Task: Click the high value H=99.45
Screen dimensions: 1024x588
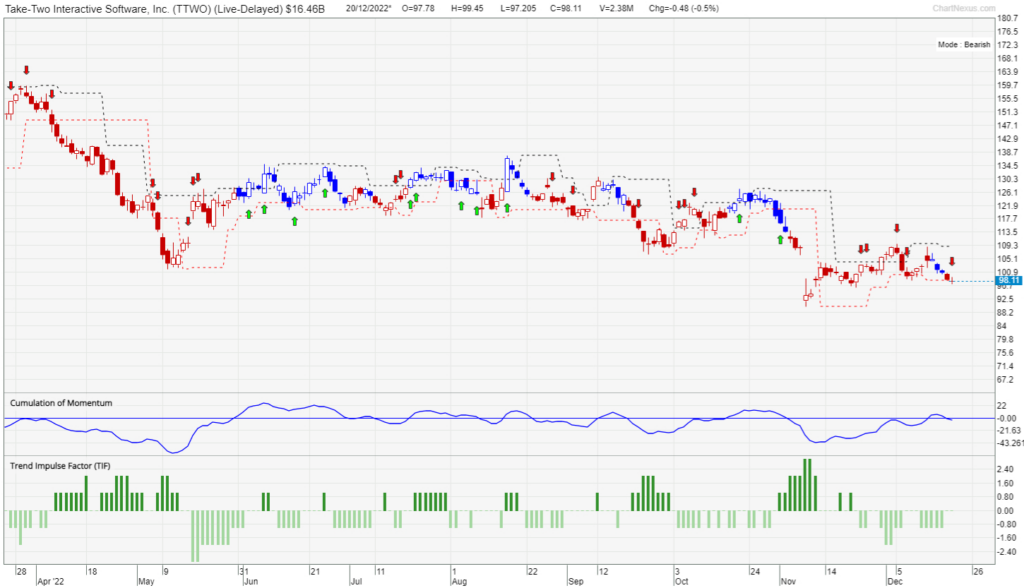Action: point(467,8)
